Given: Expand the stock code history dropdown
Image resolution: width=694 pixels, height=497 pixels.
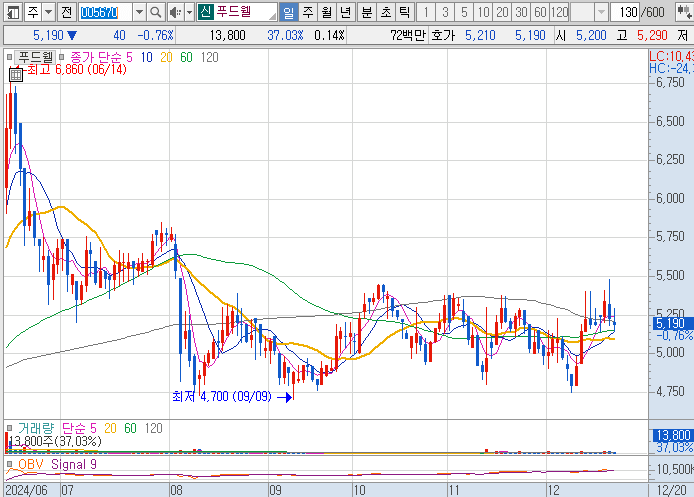Looking at the screenshot, I should (139, 12).
